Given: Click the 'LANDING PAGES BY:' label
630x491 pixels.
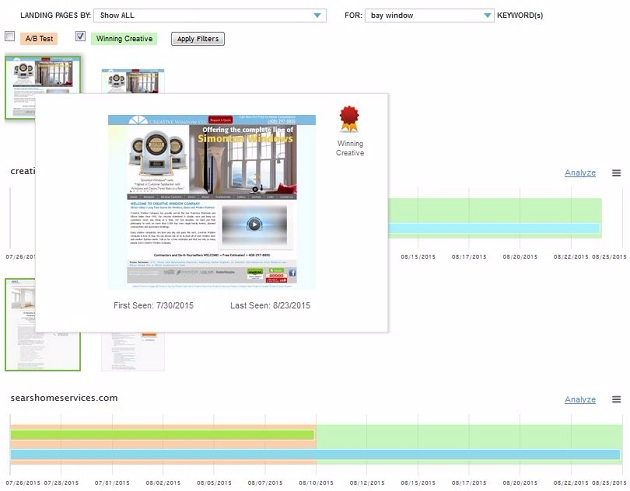Looking at the screenshot, I should [x=55, y=15].
